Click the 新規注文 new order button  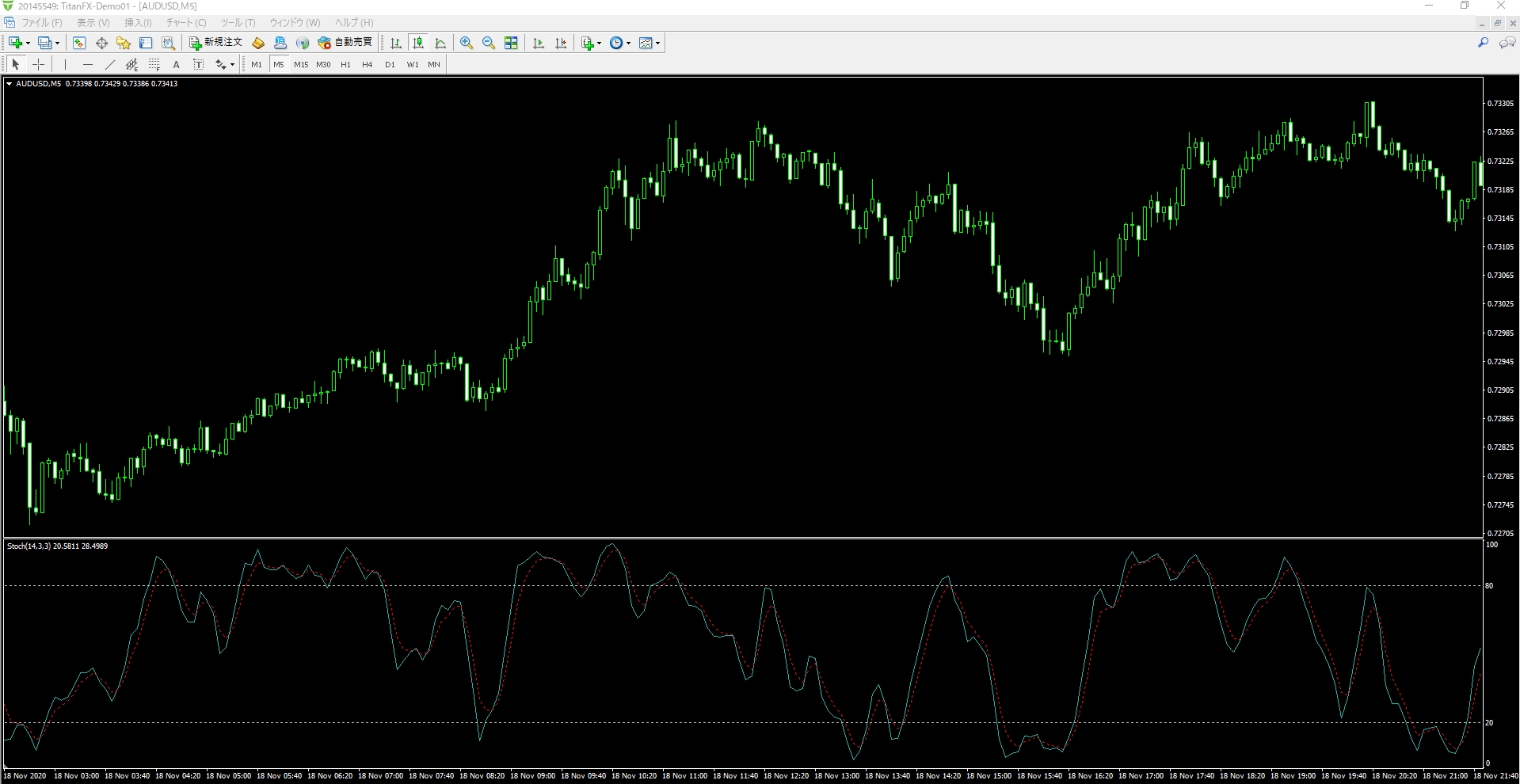pyautogui.click(x=215, y=43)
